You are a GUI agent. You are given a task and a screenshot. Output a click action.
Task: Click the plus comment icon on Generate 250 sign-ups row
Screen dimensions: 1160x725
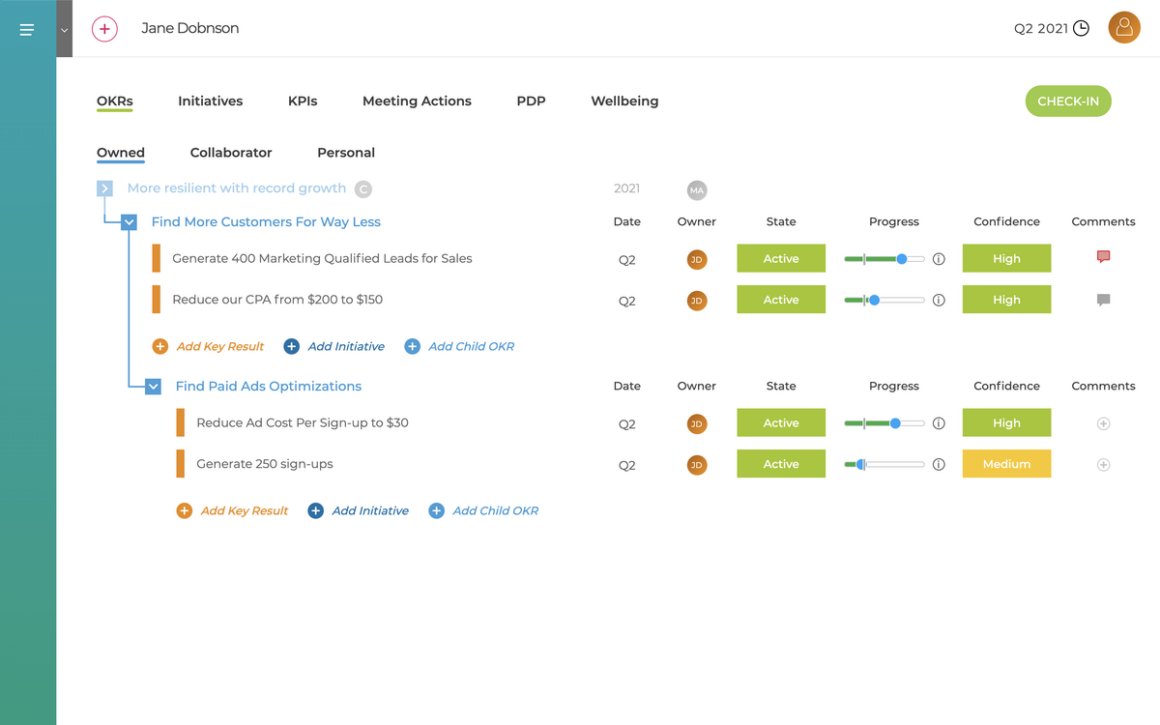(1103, 464)
